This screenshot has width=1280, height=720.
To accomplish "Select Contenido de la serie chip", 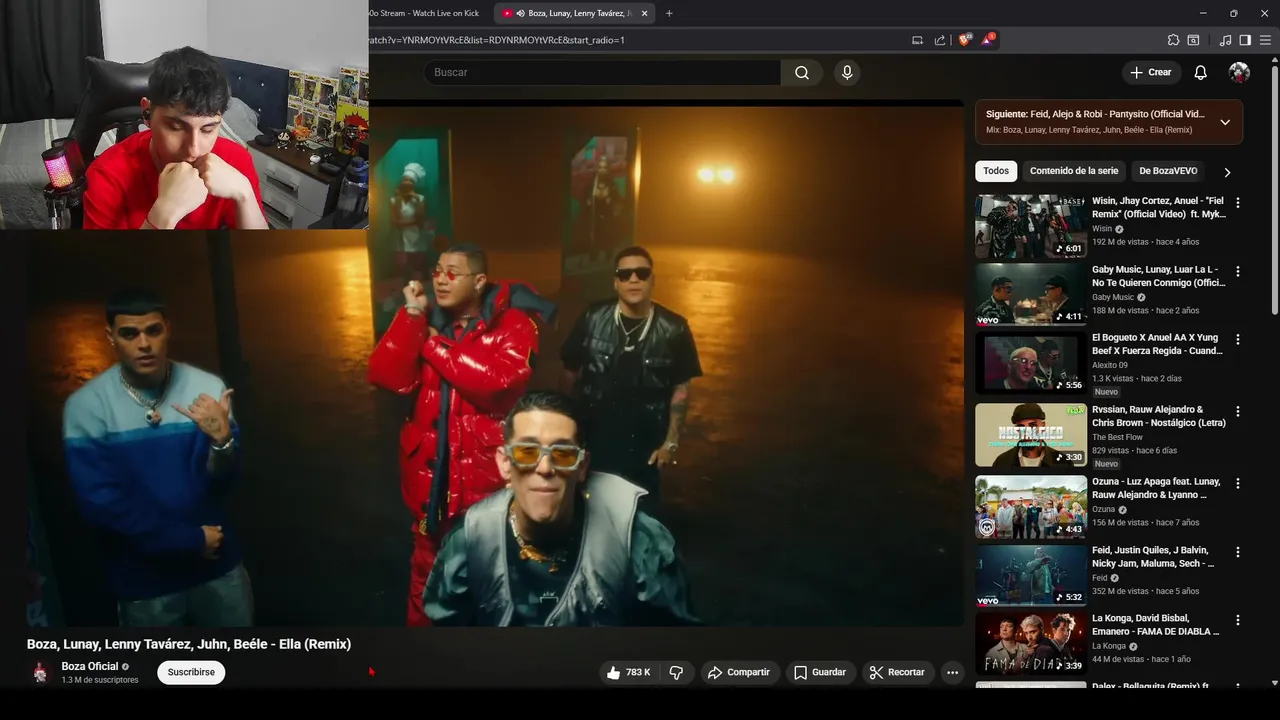I will [x=1074, y=171].
